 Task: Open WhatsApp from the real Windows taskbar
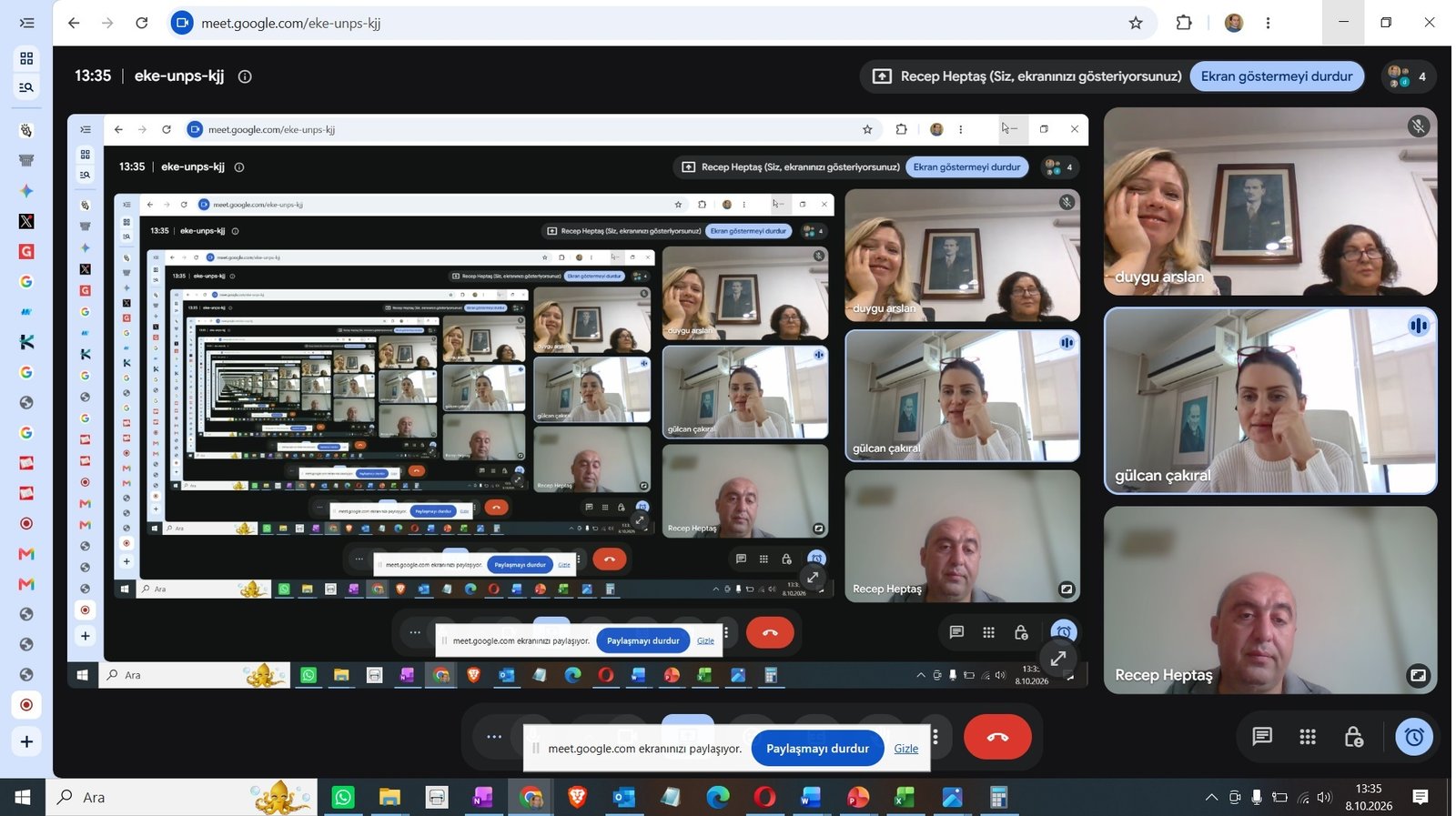pos(343,798)
